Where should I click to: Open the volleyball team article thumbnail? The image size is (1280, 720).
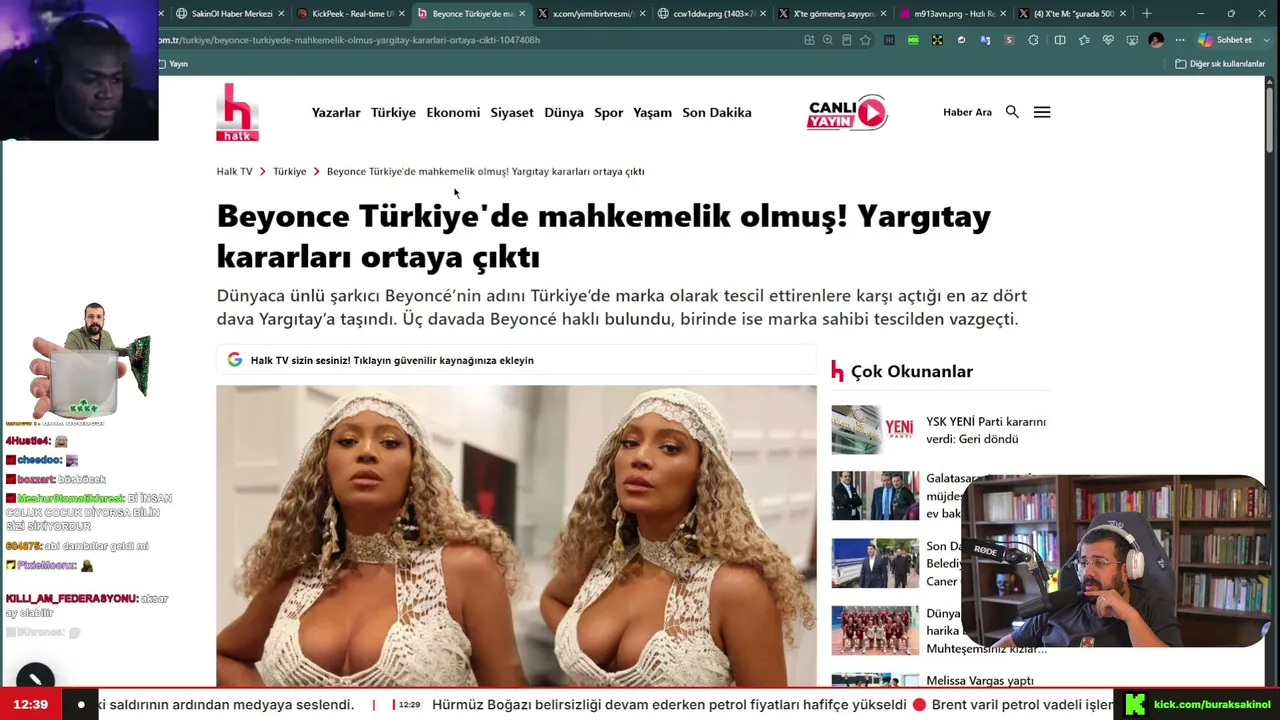[x=875, y=630]
